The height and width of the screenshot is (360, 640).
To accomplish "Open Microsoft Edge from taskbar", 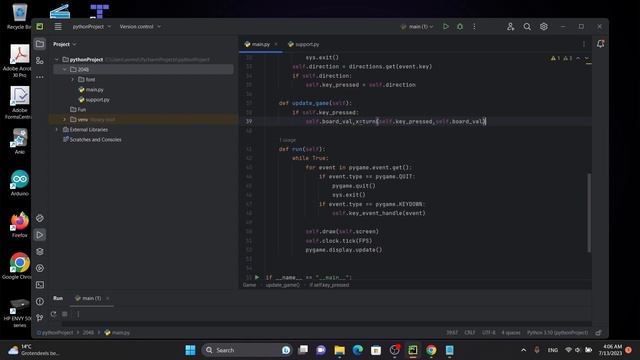I will [358, 350].
